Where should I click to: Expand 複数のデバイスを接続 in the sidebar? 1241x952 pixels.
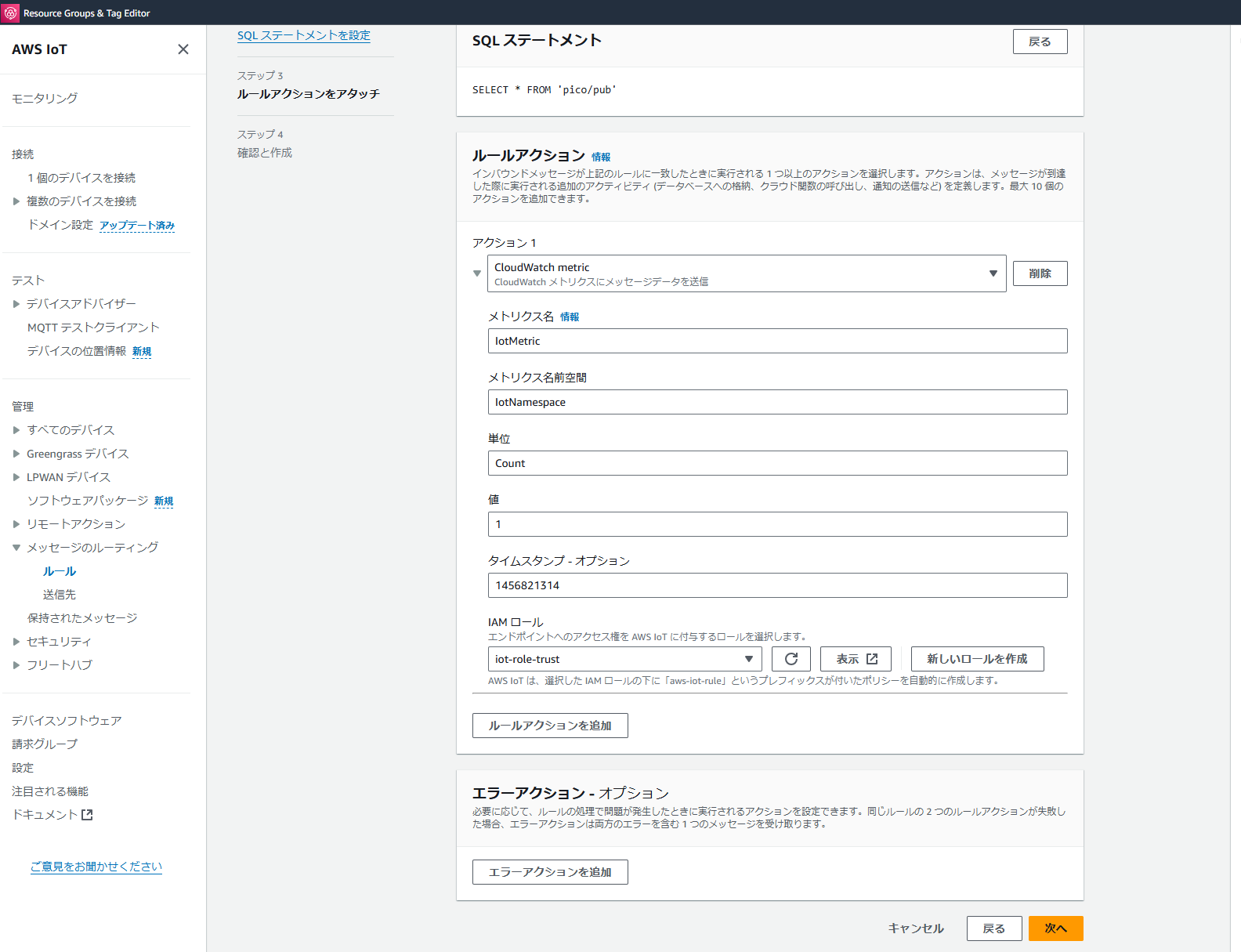[16, 201]
